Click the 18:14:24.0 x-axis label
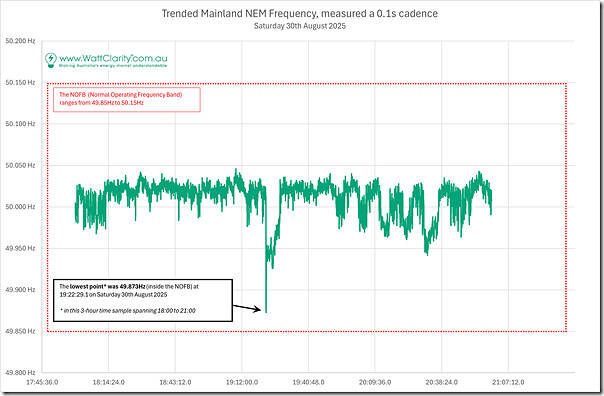Viewport: 604px width, 396px height. 109,382
